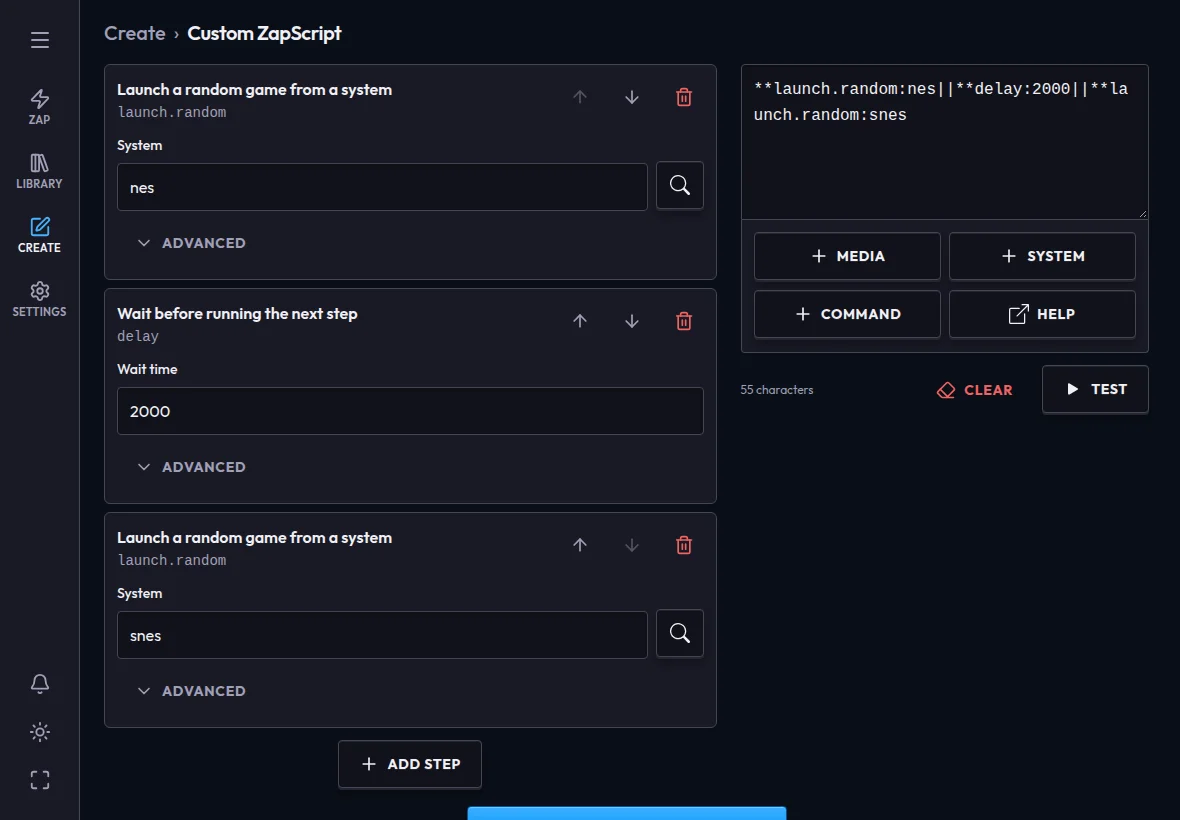Click the ZapScript text area
1180x820 pixels.
[944, 142]
